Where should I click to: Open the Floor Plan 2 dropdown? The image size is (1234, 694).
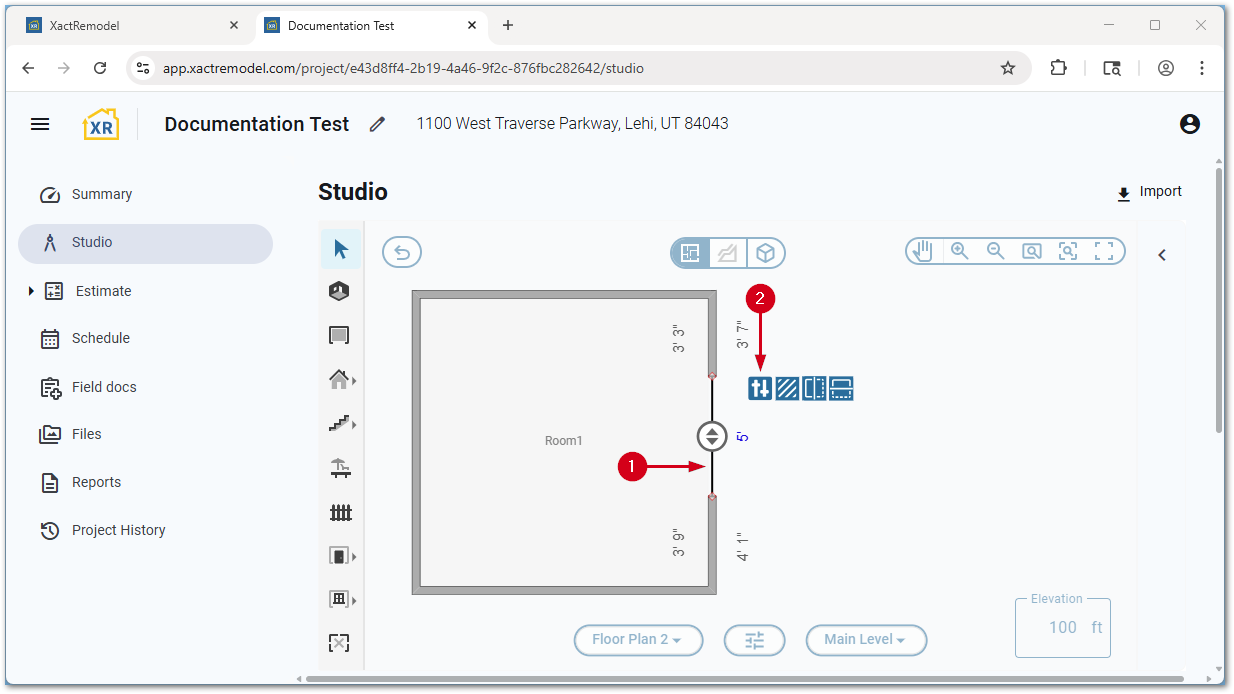(x=638, y=640)
